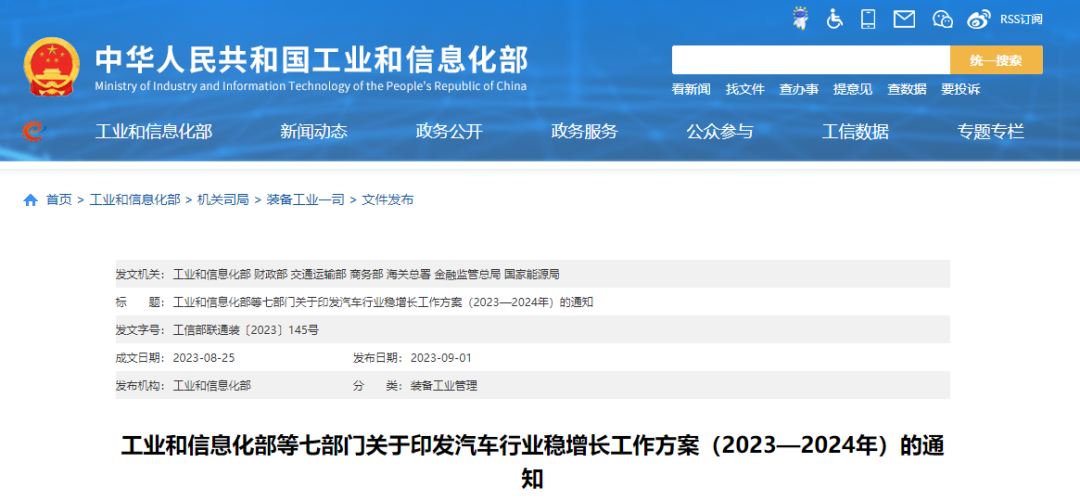Open the 工业和信息化部 navigation menu

pyautogui.click(x=154, y=131)
